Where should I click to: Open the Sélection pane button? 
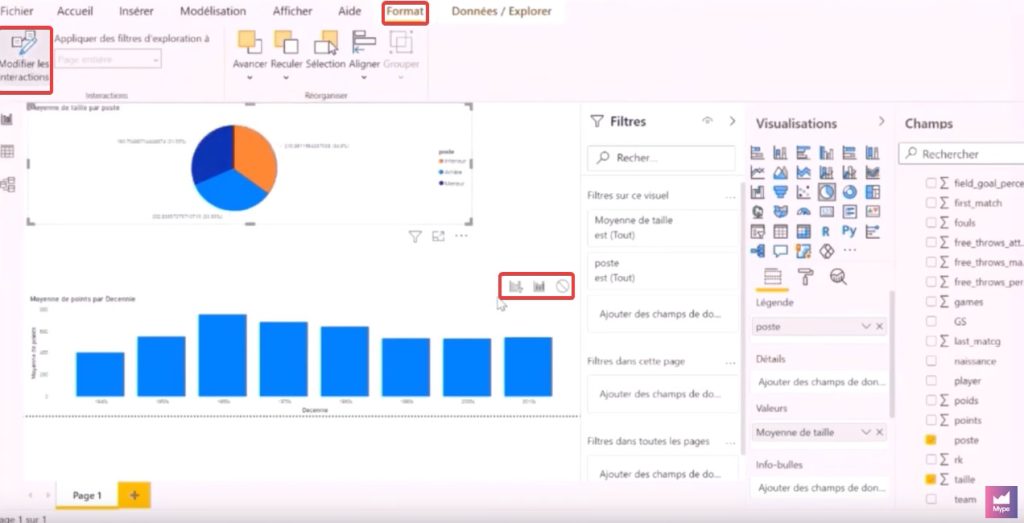coord(325,50)
